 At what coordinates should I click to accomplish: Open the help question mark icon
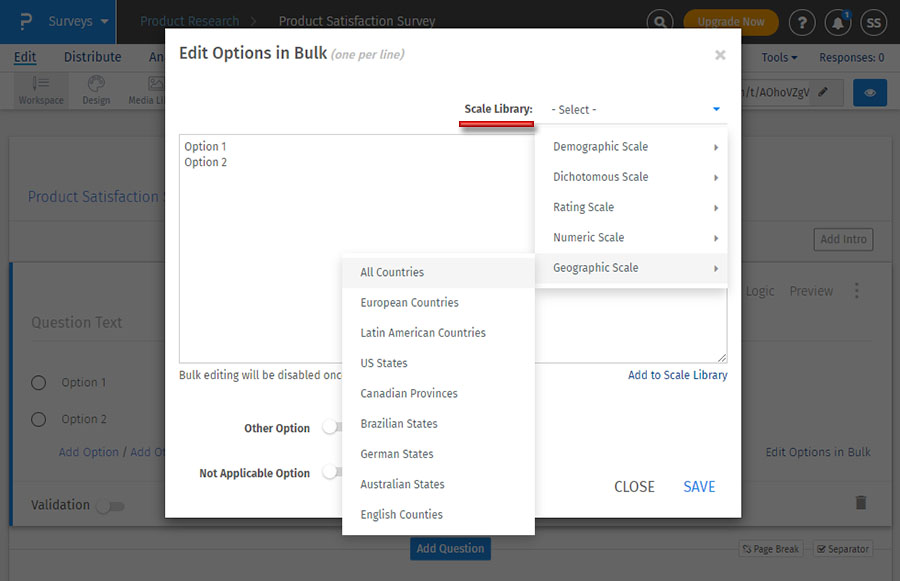(802, 21)
